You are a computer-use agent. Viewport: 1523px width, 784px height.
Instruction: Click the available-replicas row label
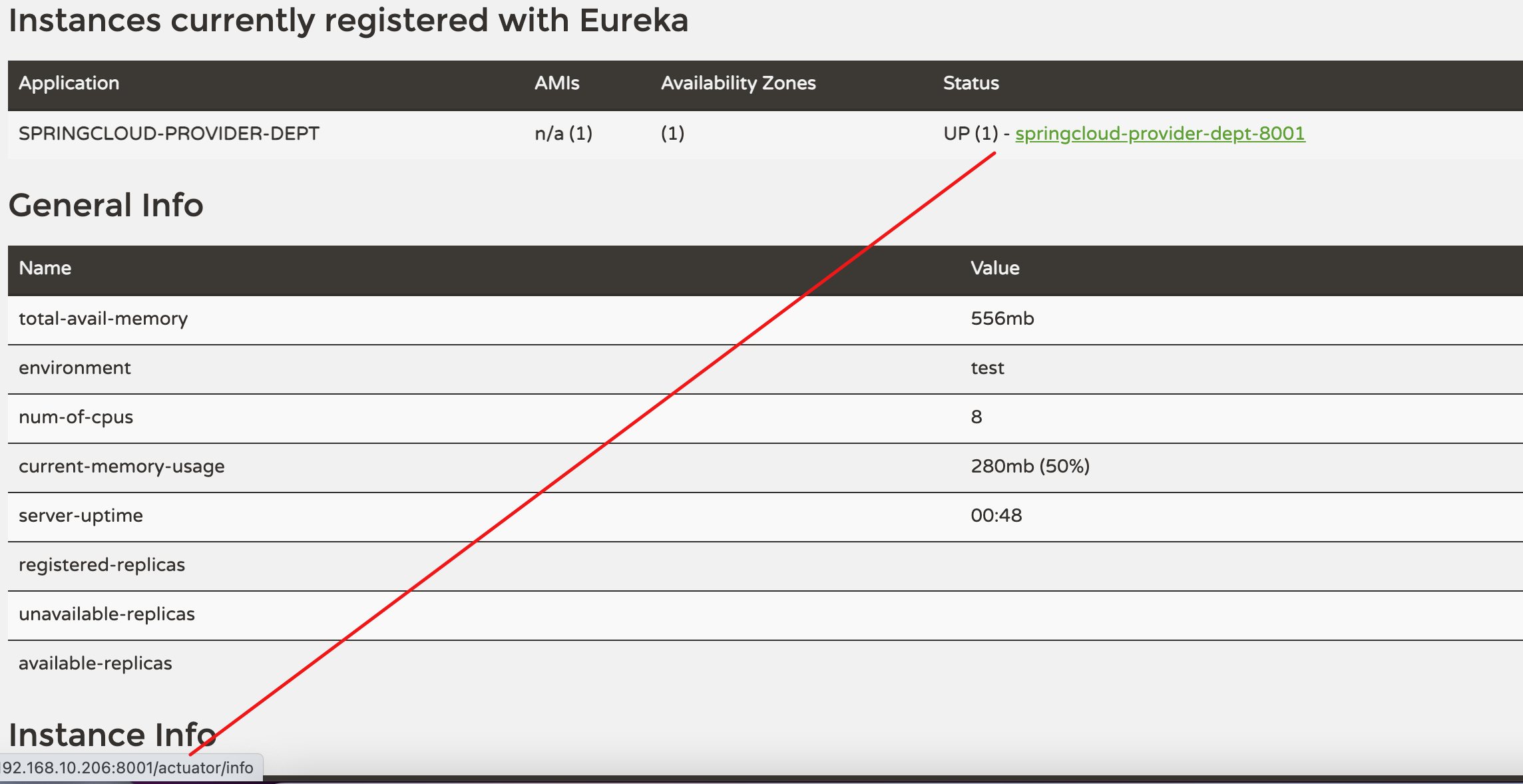(x=95, y=664)
